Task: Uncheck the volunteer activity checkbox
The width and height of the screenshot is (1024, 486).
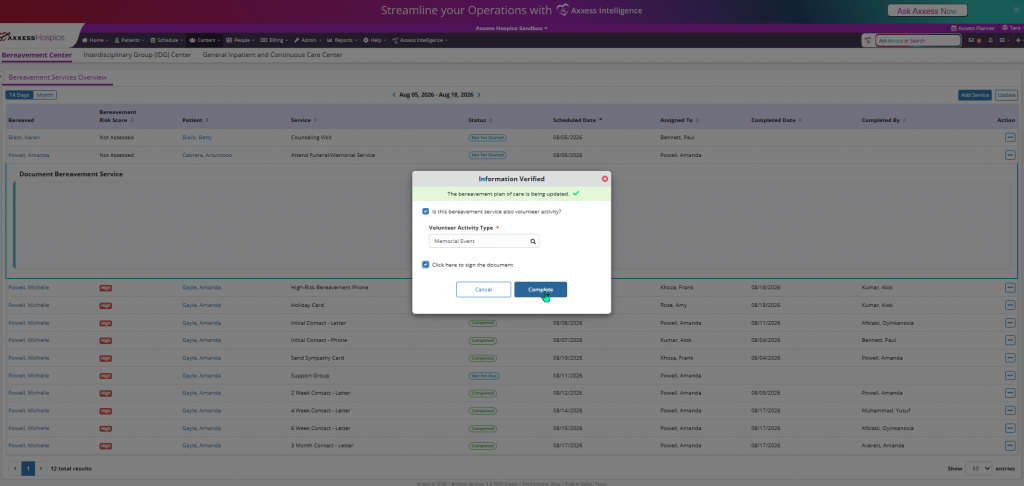Action: click(x=426, y=212)
